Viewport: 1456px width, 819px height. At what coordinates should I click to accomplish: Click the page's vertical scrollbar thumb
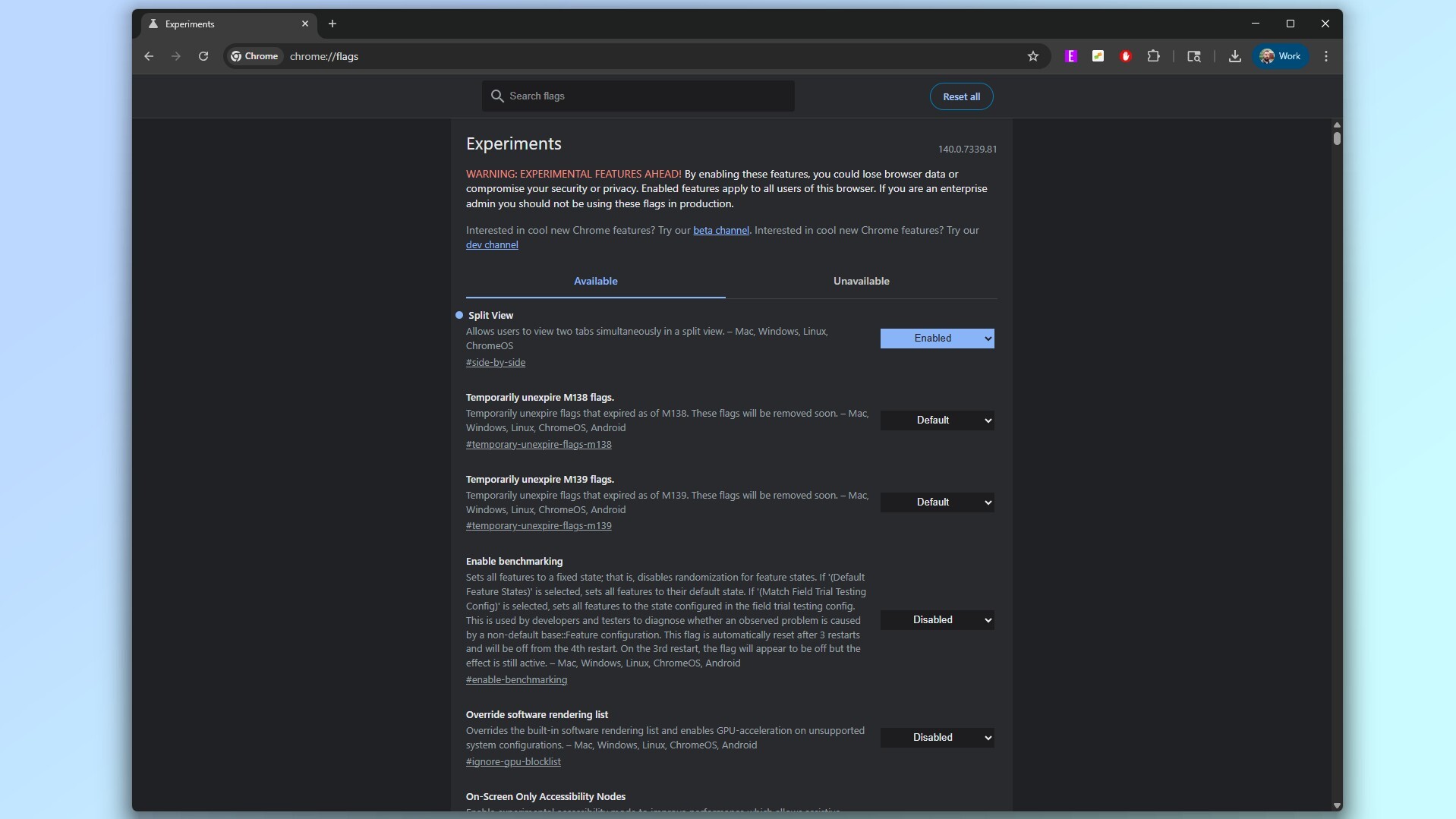(1336, 138)
